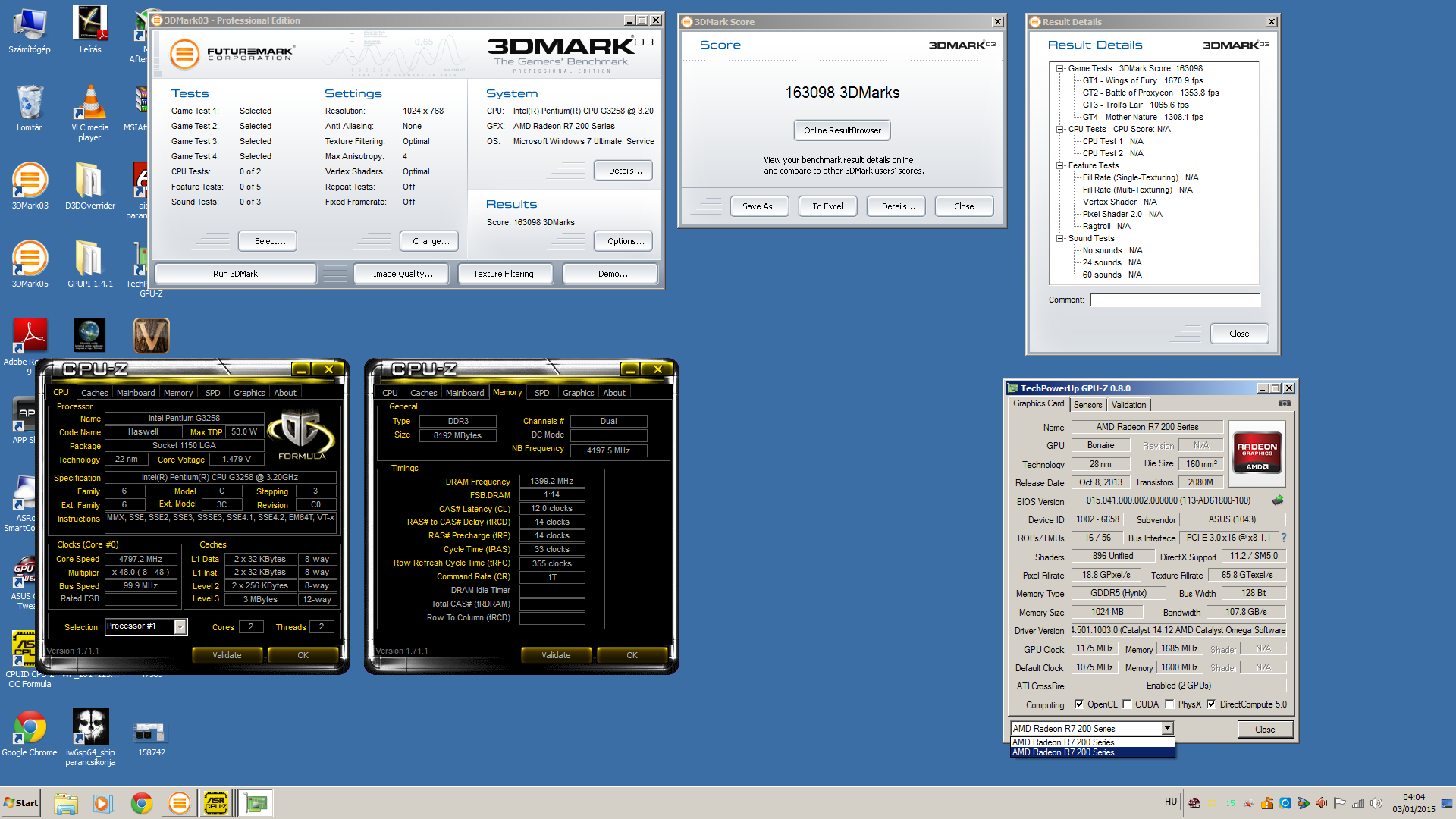Open the Mainboard tab in left CPU-Z window
This screenshot has height=819, width=1456.
pos(136,393)
